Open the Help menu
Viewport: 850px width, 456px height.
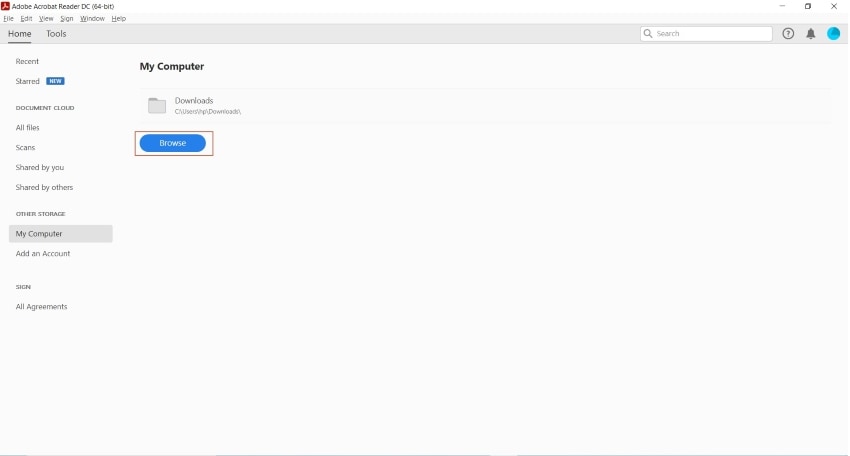pos(119,18)
